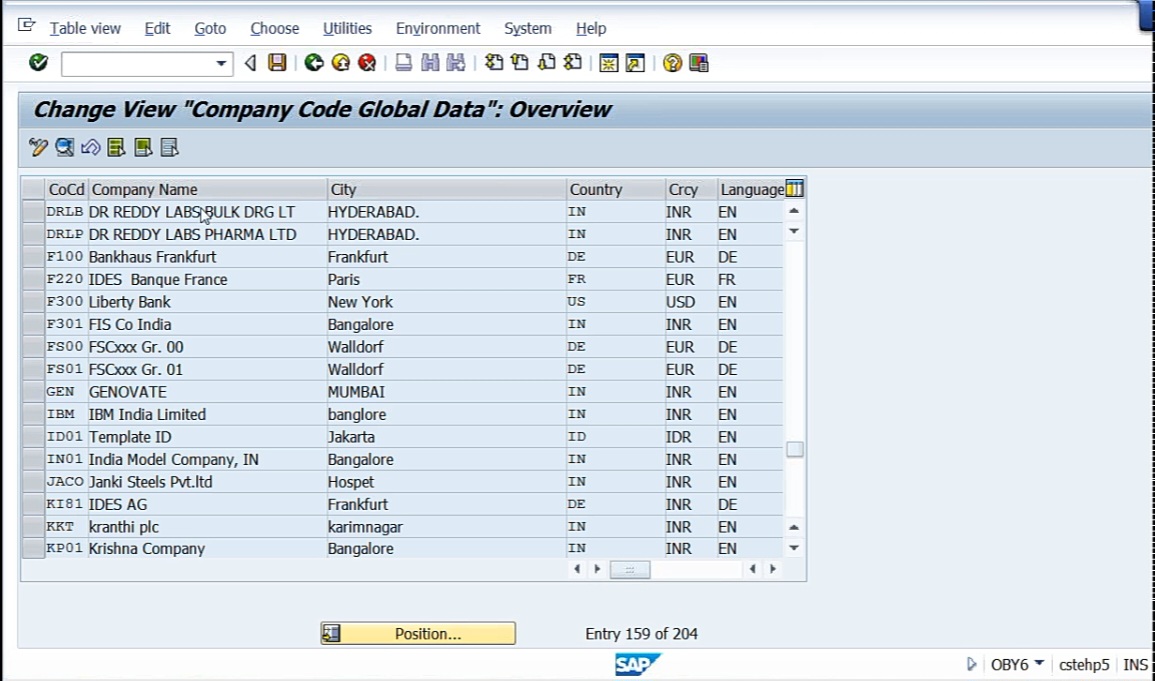This screenshot has height=681, width=1155.
Task: Open the Utilities menu
Action: [347, 29]
